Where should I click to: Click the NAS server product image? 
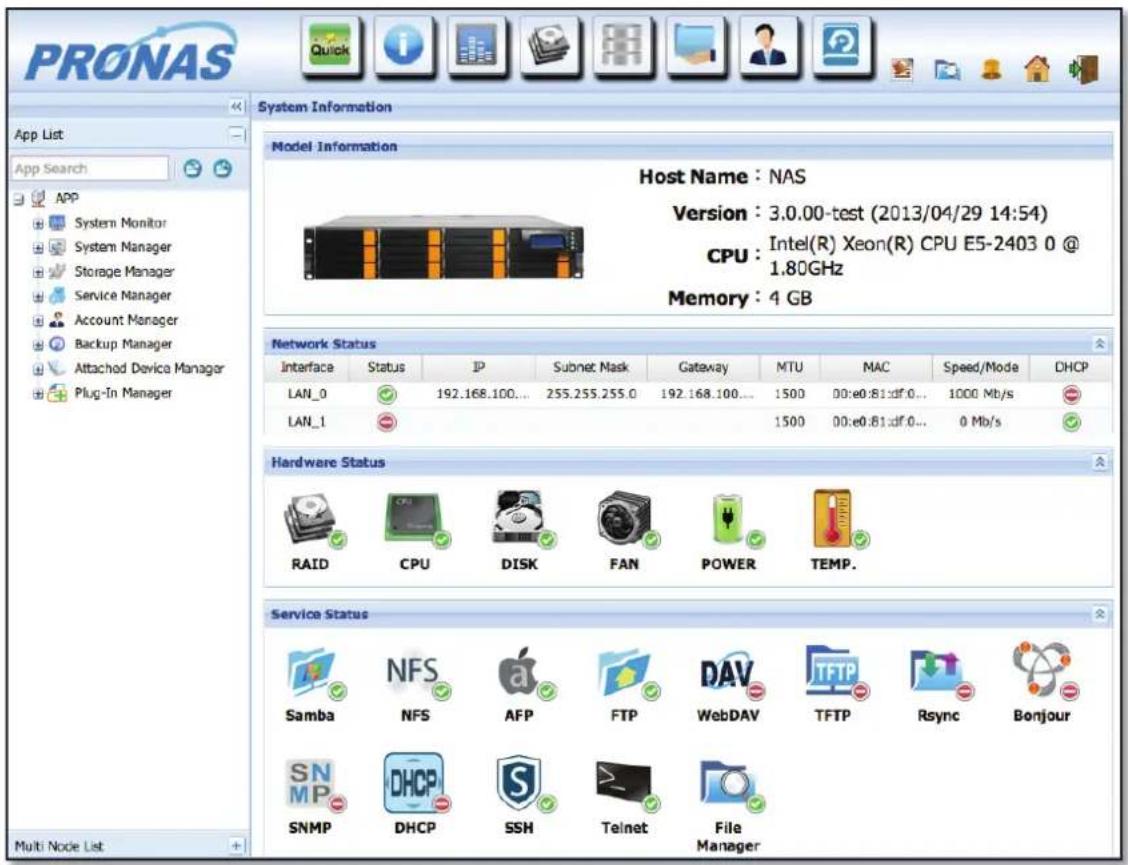coord(444,247)
